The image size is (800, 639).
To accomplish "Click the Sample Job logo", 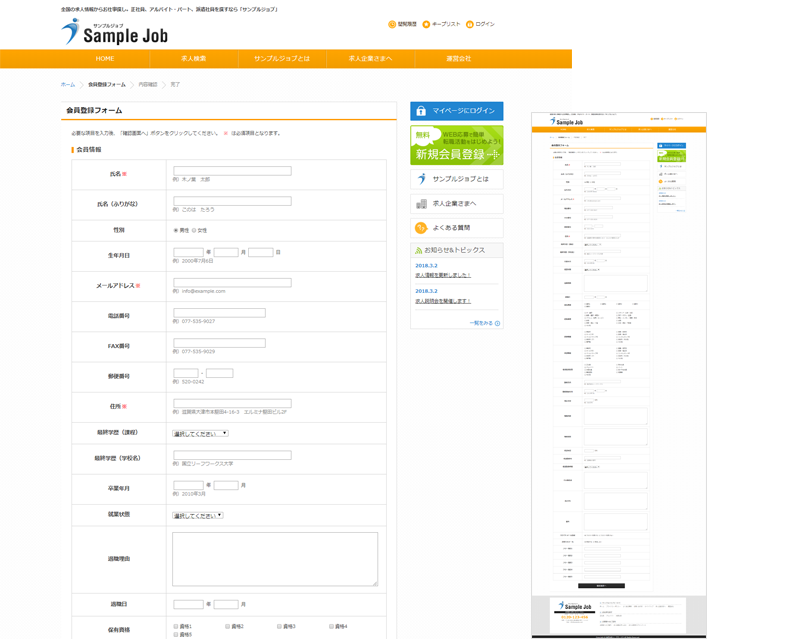I will coord(114,32).
